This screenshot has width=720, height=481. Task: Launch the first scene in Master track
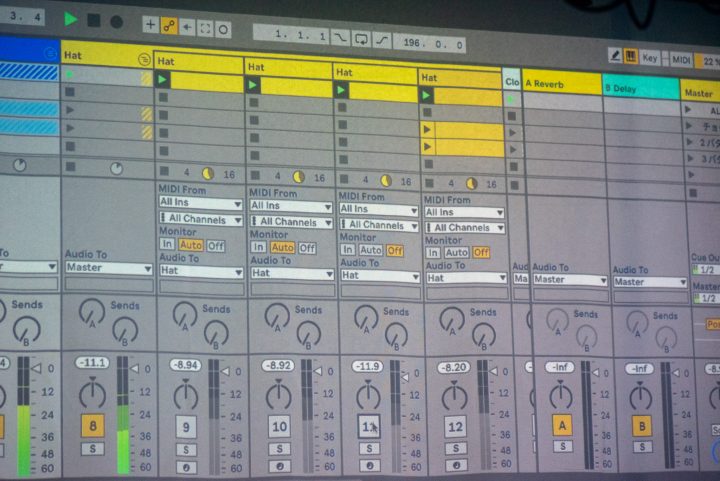point(688,109)
